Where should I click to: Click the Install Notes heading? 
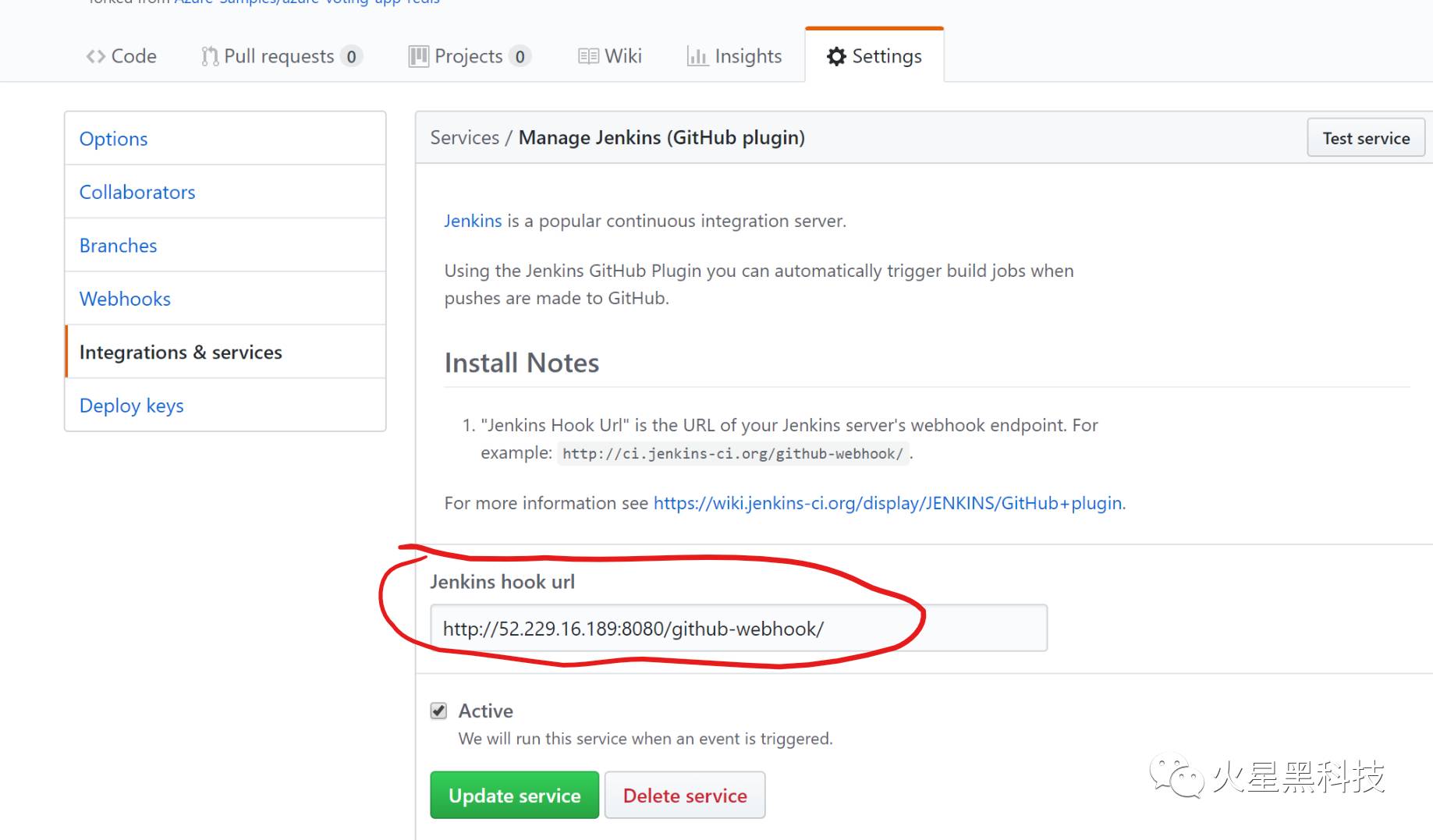click(x=522, y=363)
